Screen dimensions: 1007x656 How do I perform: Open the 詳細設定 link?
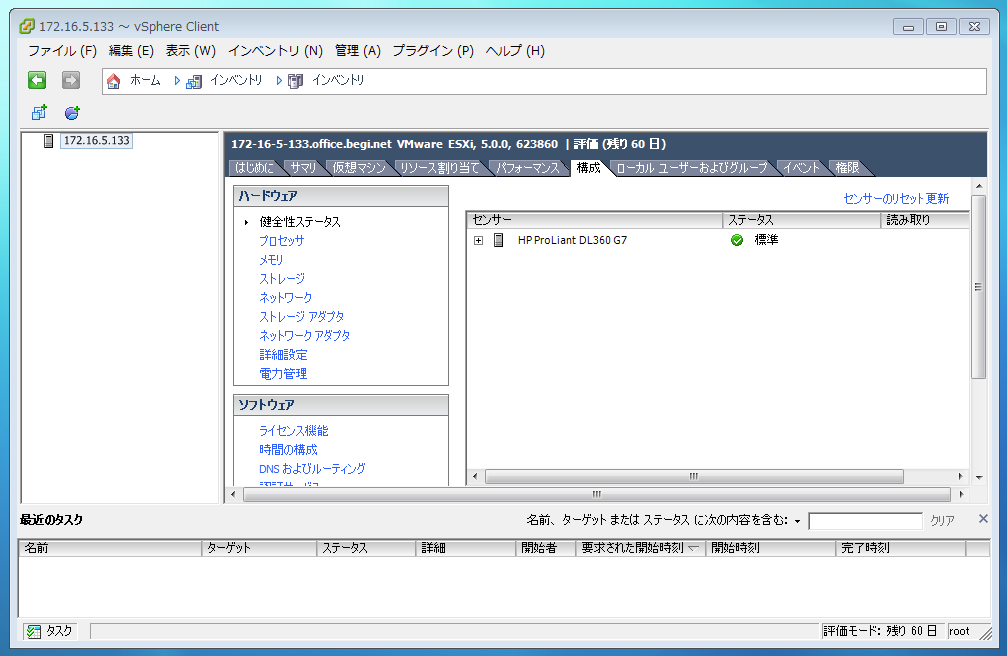click(x=283, y=355)
